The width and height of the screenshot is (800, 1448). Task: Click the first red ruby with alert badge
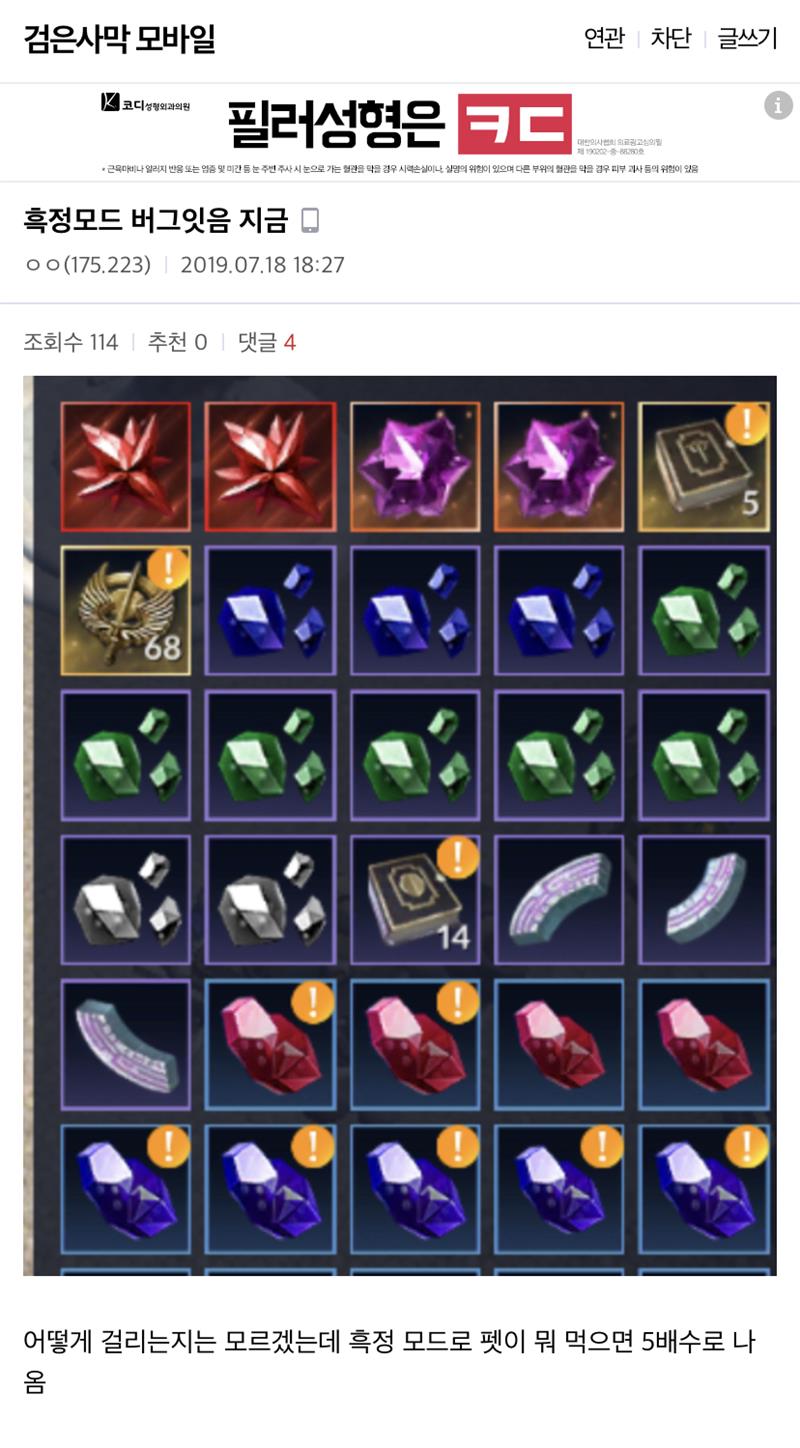click(270, 1044)
